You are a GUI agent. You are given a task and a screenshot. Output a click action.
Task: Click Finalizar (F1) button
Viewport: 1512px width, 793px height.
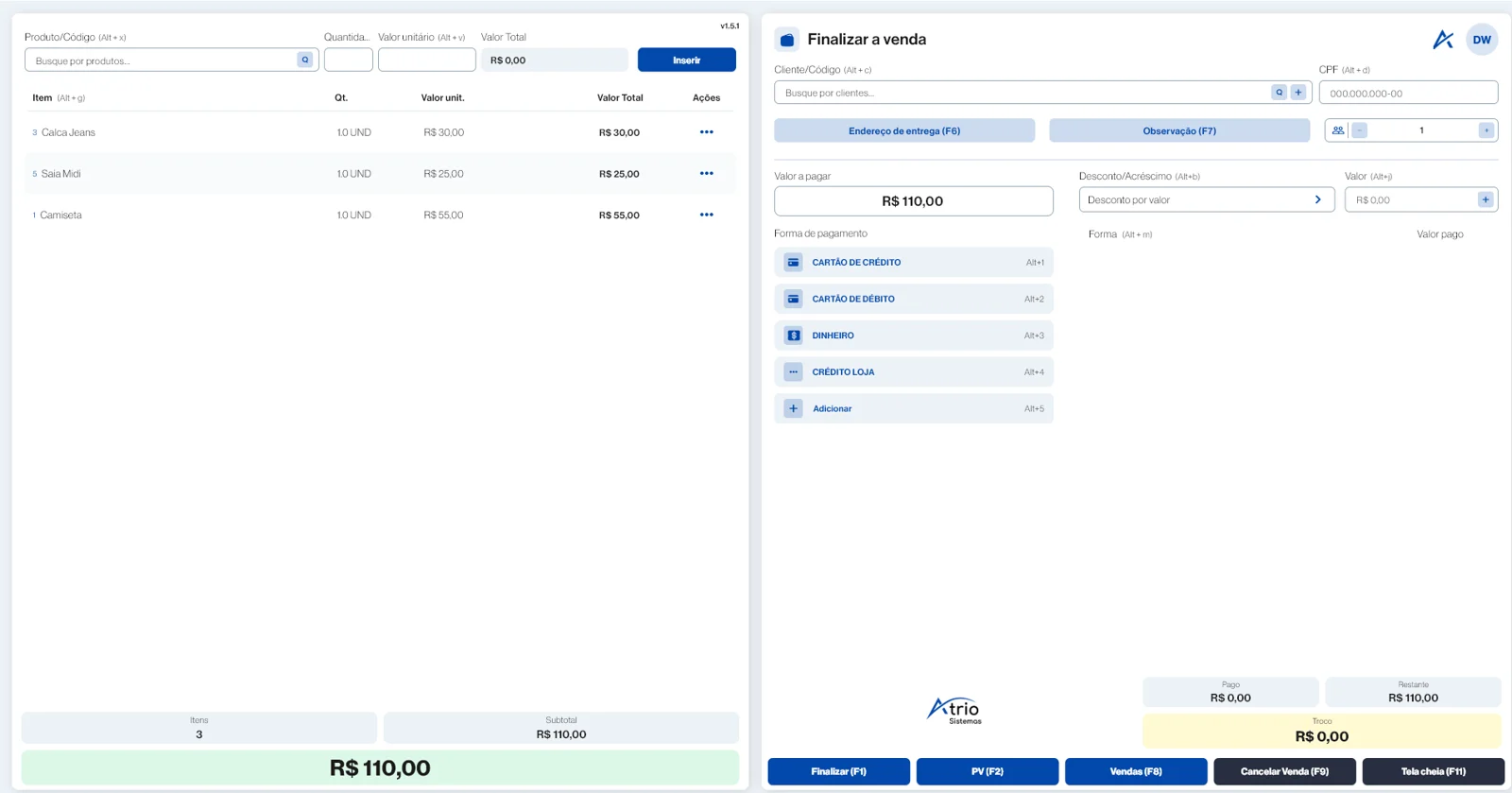coord(838,771)
